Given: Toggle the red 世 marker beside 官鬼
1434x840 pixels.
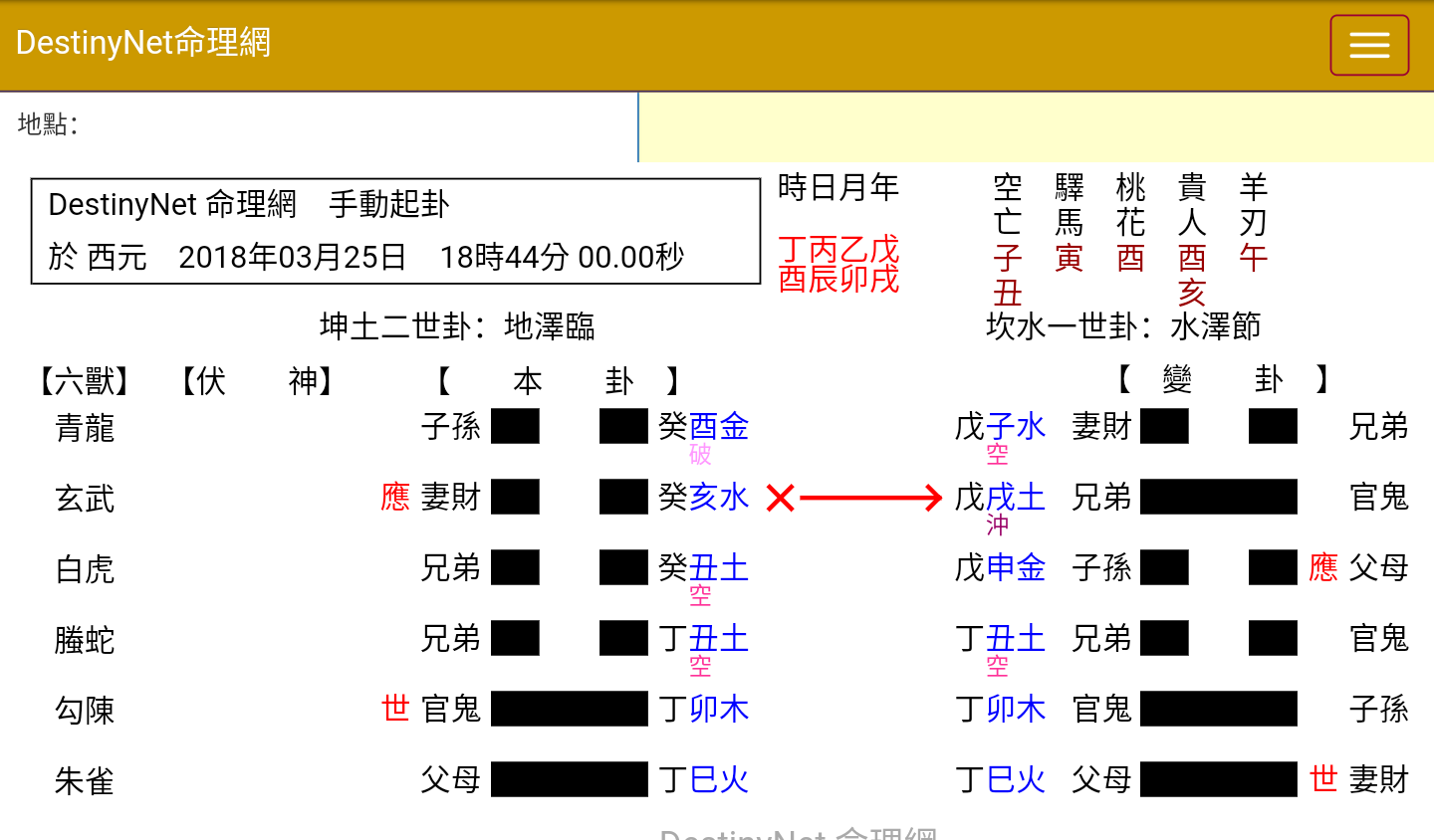Looking at the screenshot, I should coord(397,709).
